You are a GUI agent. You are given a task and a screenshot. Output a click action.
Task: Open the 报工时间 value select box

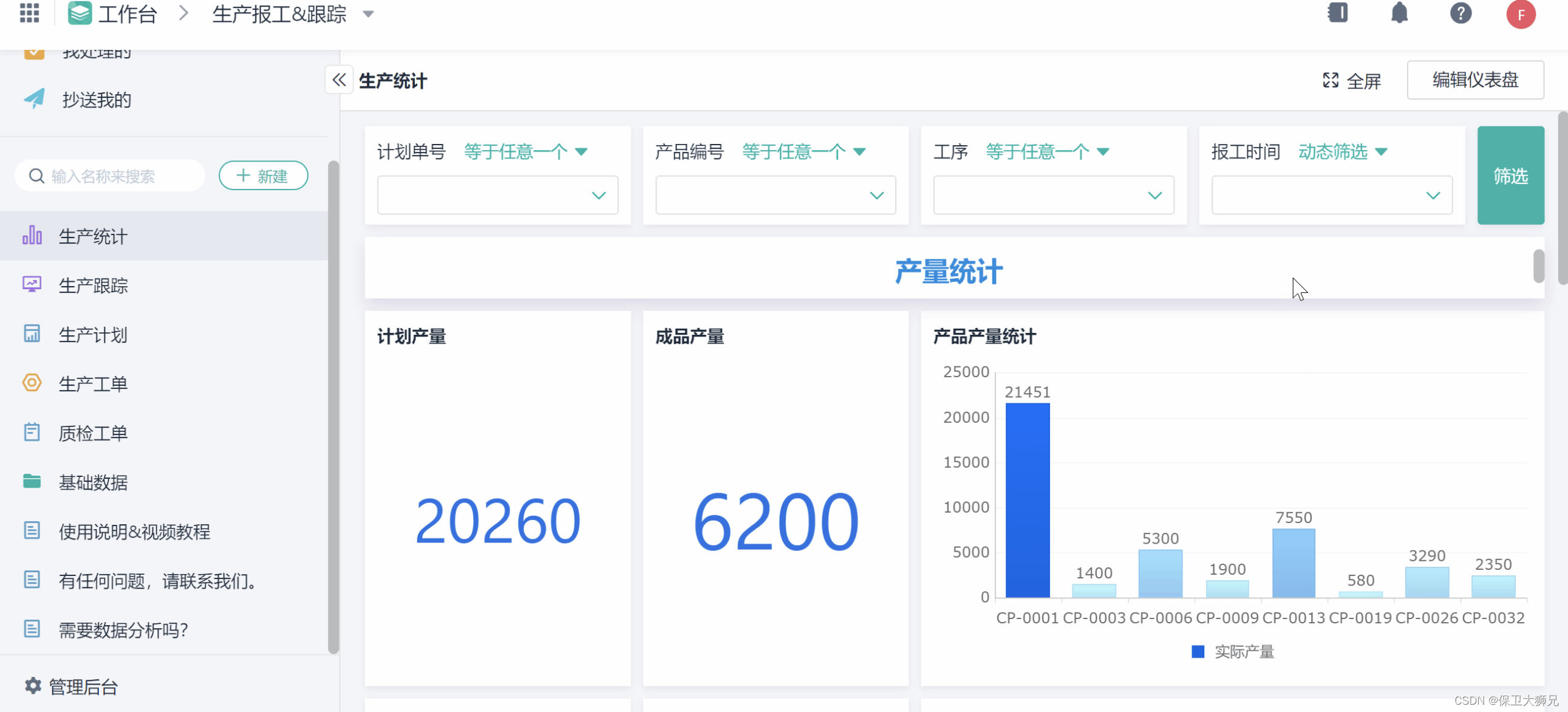coord(1331,195)
